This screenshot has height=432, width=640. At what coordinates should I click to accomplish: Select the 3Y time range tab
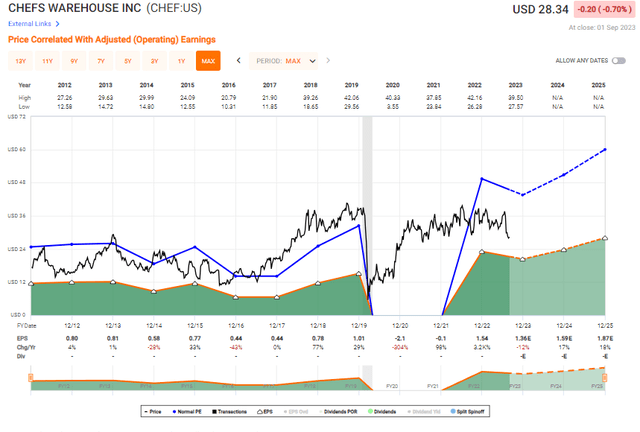click(154, 61)
